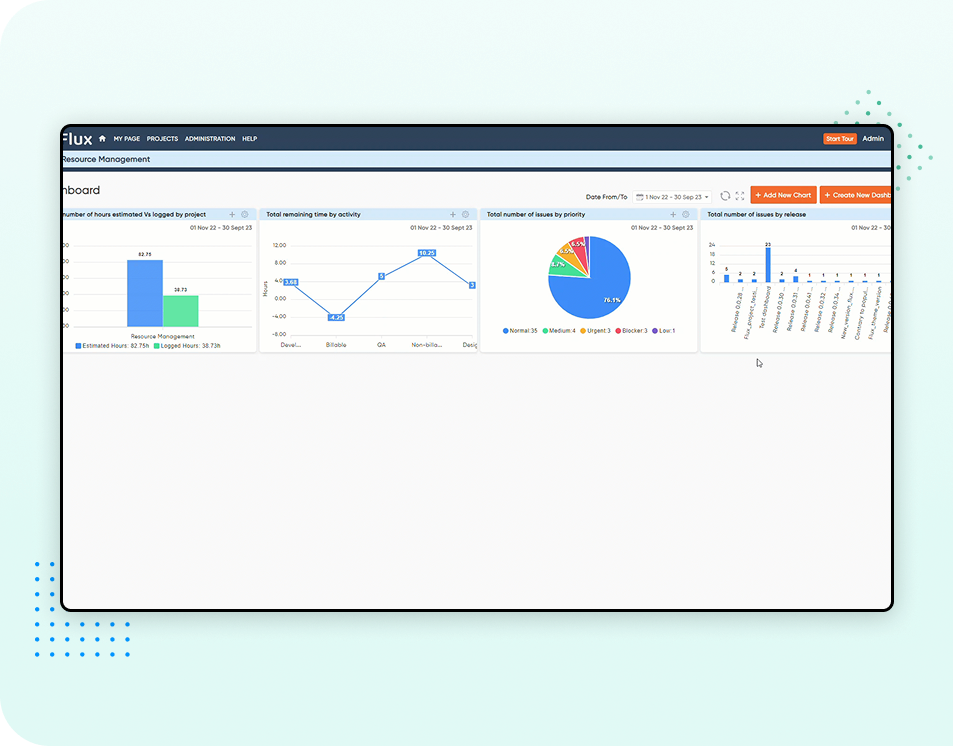Toggle Urgent series in pie chart legend

coord(596,330)
